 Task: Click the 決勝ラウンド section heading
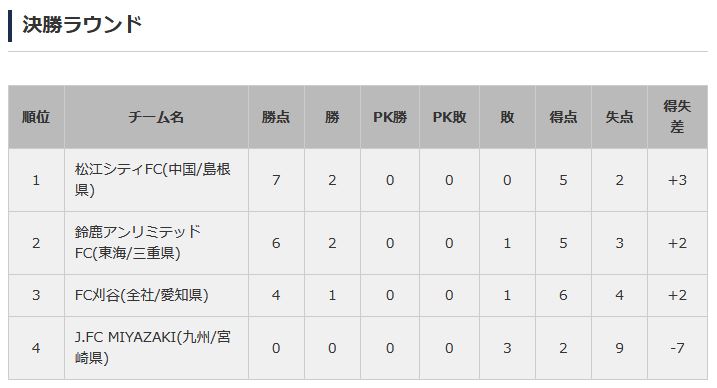(x=82, y=25)
